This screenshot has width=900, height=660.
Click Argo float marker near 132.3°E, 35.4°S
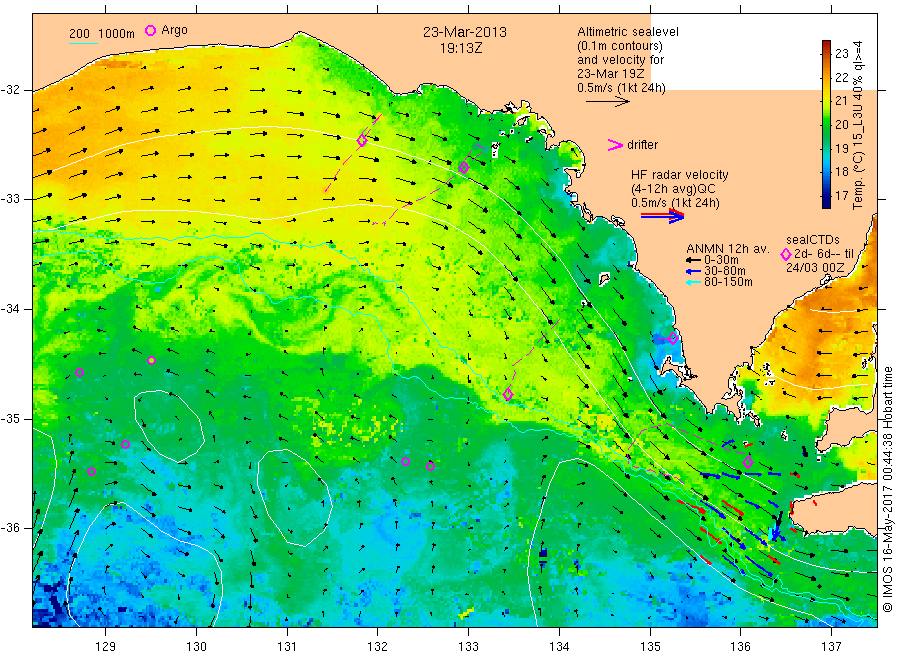coord(405,461)
